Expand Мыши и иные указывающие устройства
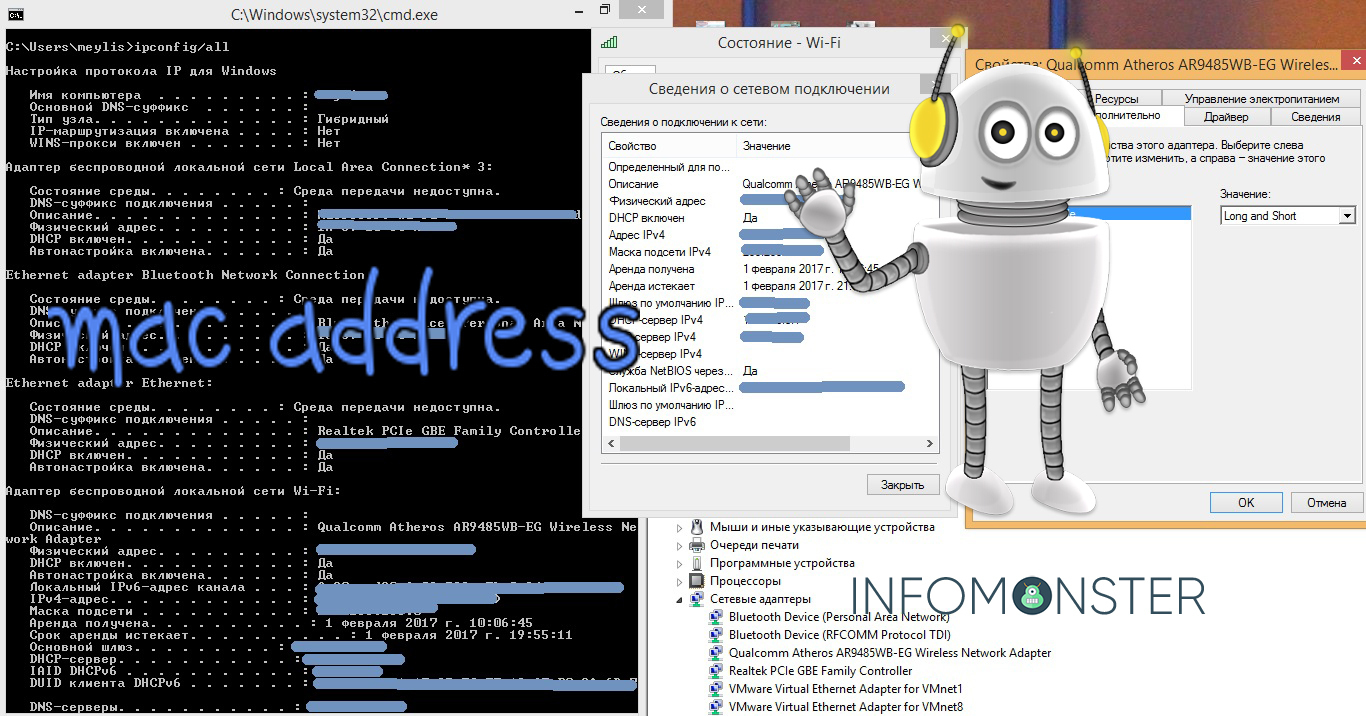The image size is (1366, 716). [680, 528]
